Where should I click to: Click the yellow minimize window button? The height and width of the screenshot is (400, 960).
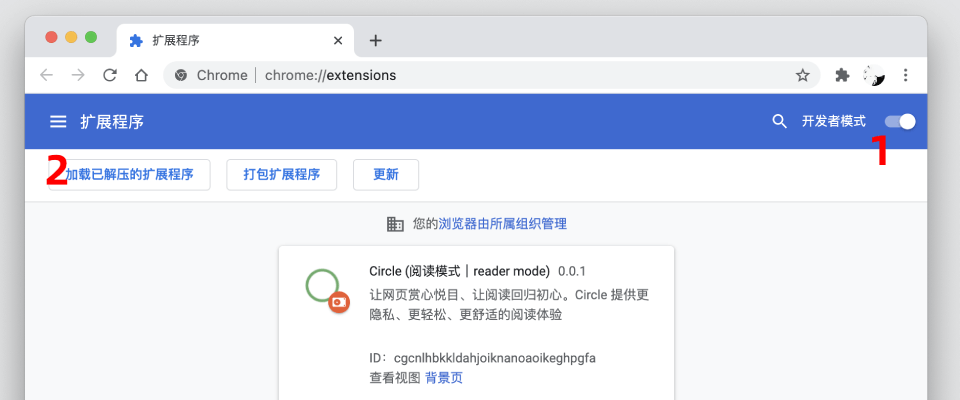click(x=71, y=37)
